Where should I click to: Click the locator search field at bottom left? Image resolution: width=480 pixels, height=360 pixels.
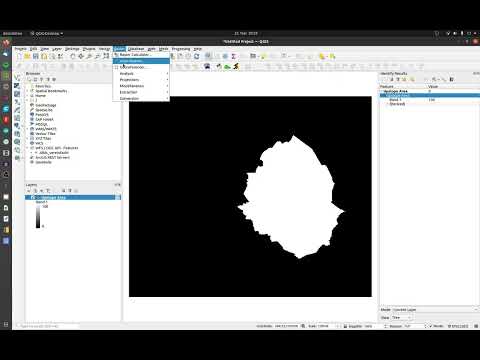coord(48,326)
